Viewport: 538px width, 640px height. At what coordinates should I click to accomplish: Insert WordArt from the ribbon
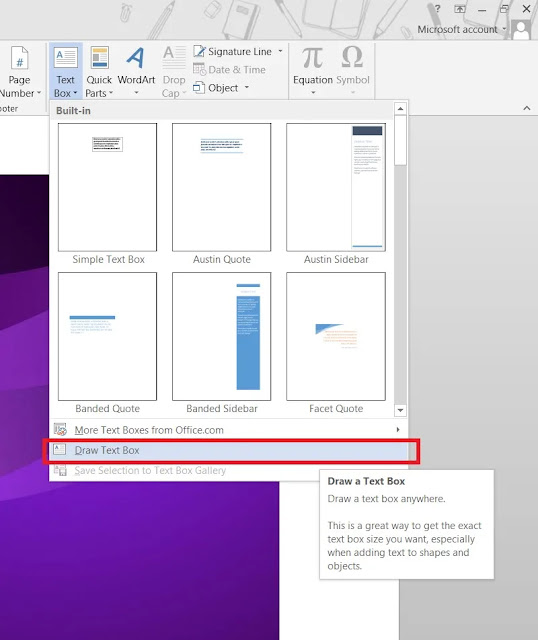[136, 71]
